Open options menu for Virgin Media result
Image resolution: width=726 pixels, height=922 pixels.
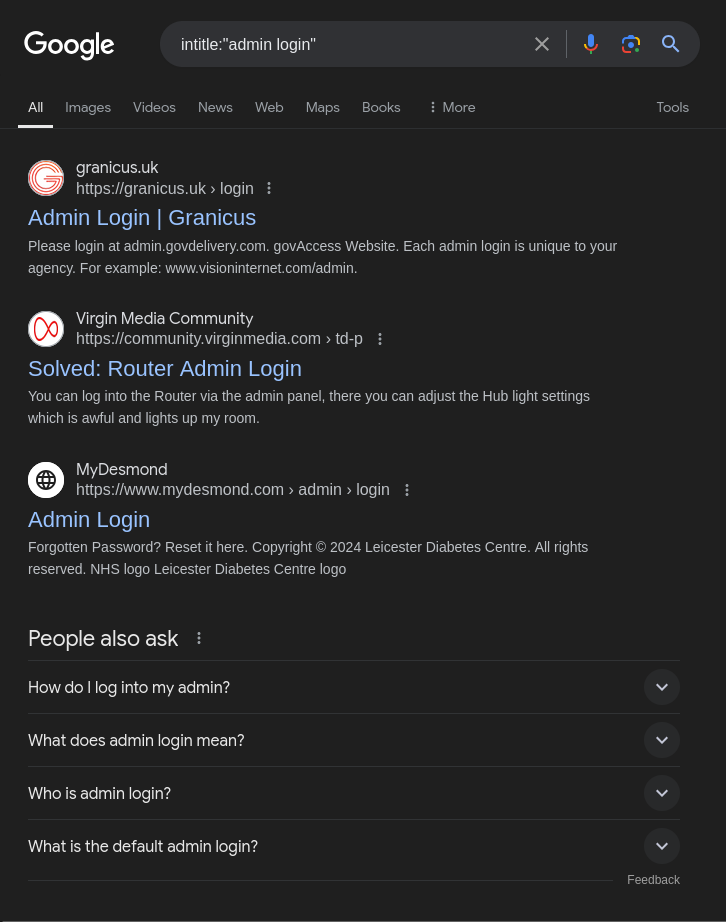(x=380, y=339)
